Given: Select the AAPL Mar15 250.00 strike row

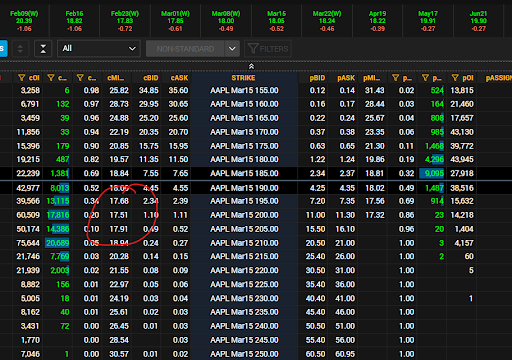Looking at the screenshot, I should click(244, 354).
